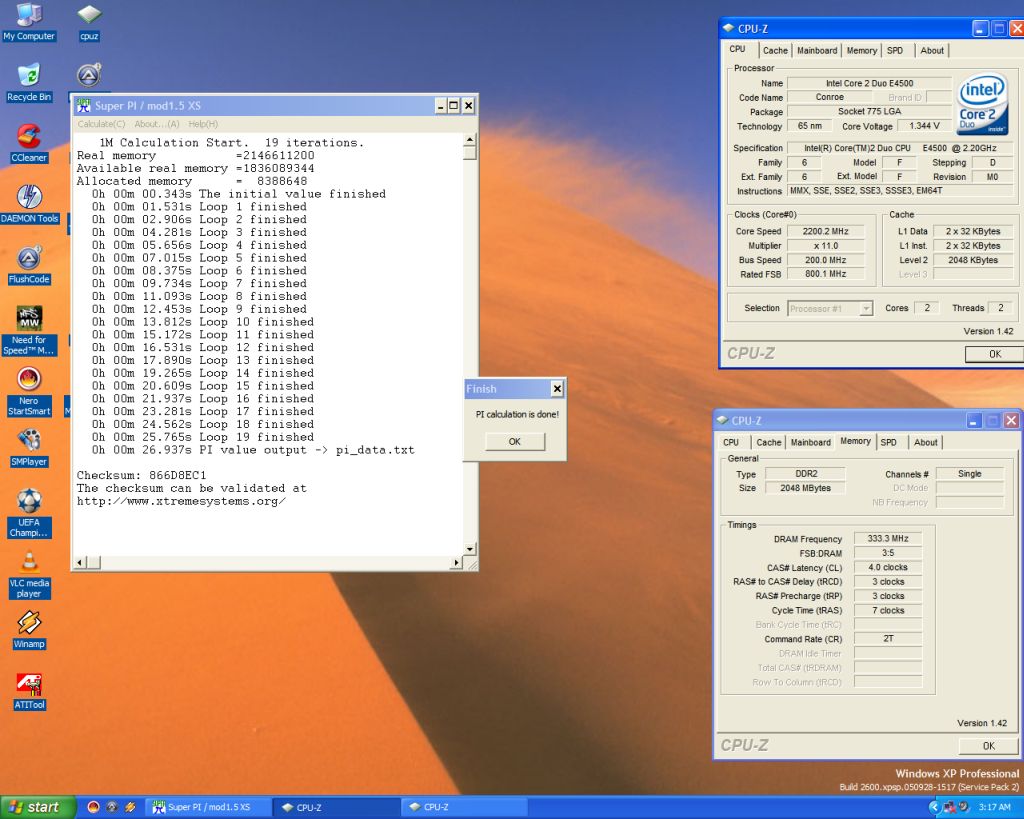The image size is (1024, 819).
Task: Click OK in the bottom CPU-Z Memory window
Action: click(988, 746)
